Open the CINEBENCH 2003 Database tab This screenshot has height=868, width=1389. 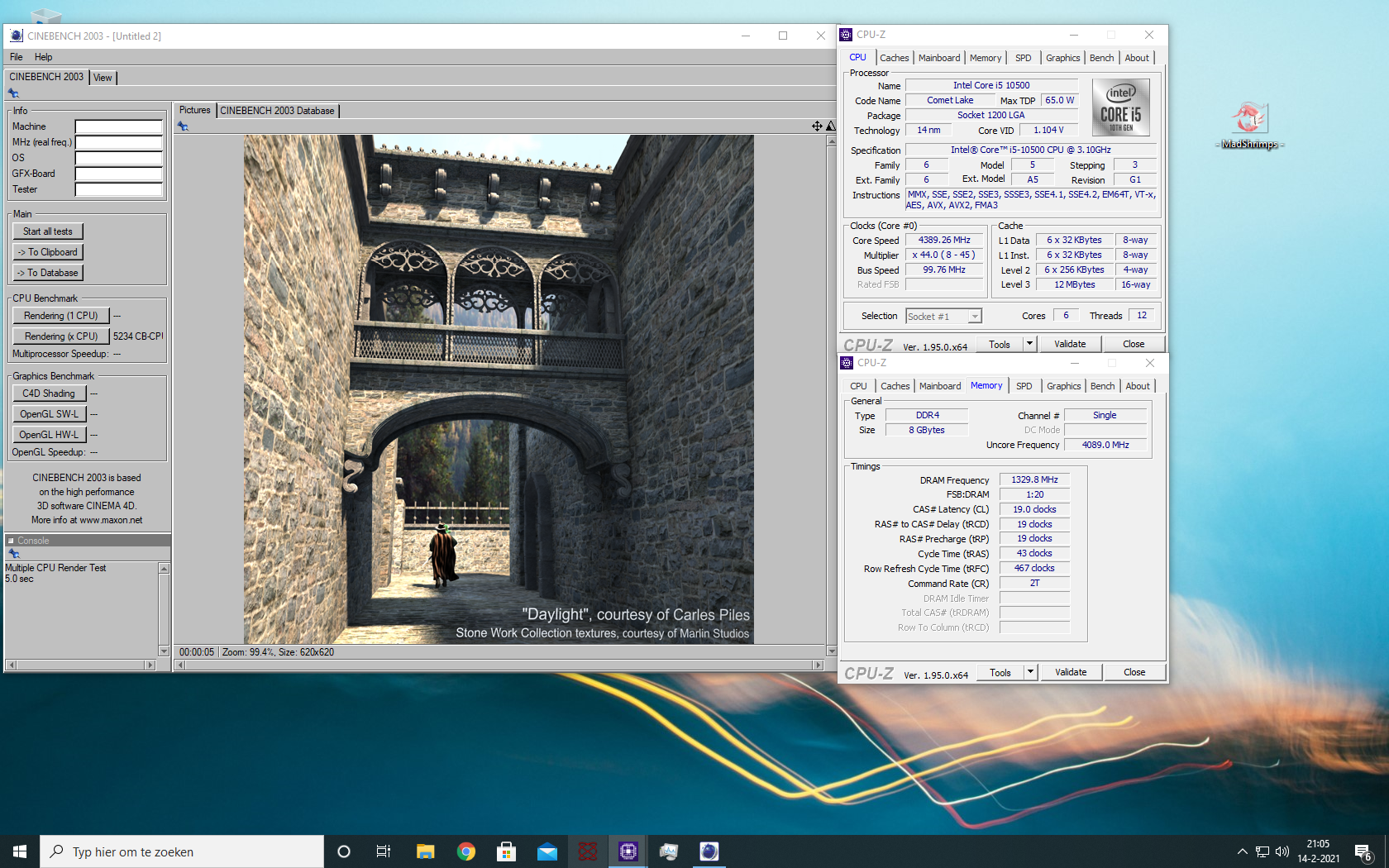[277, 111]
